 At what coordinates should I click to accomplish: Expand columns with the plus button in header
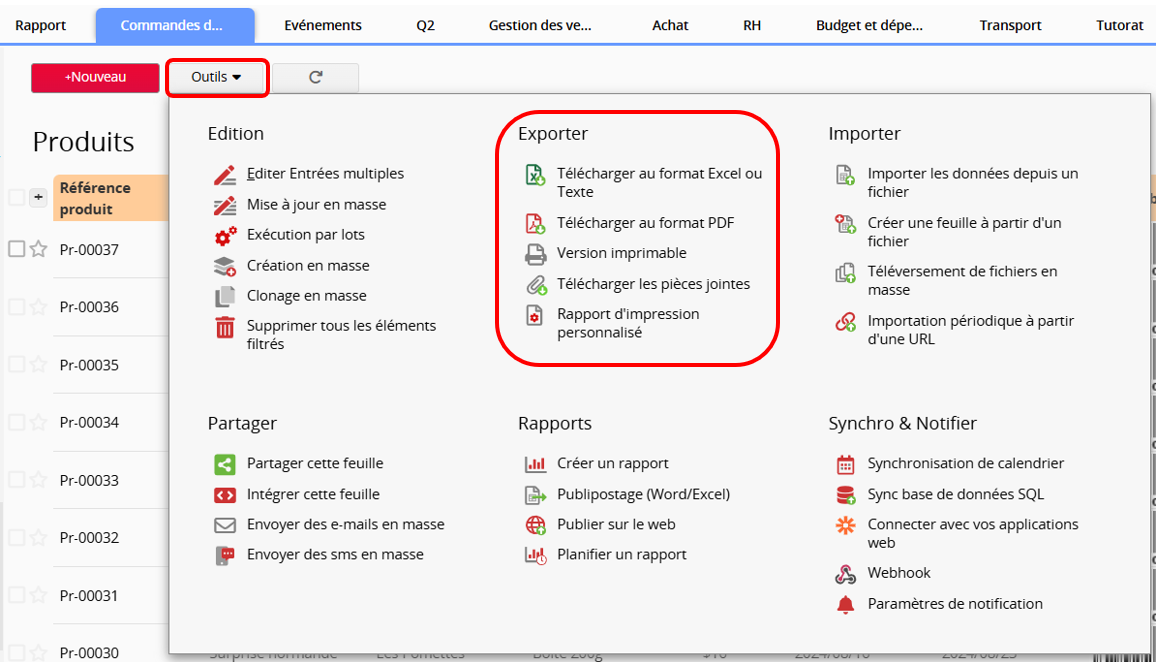pyautogui.click(x=39, y=198)
